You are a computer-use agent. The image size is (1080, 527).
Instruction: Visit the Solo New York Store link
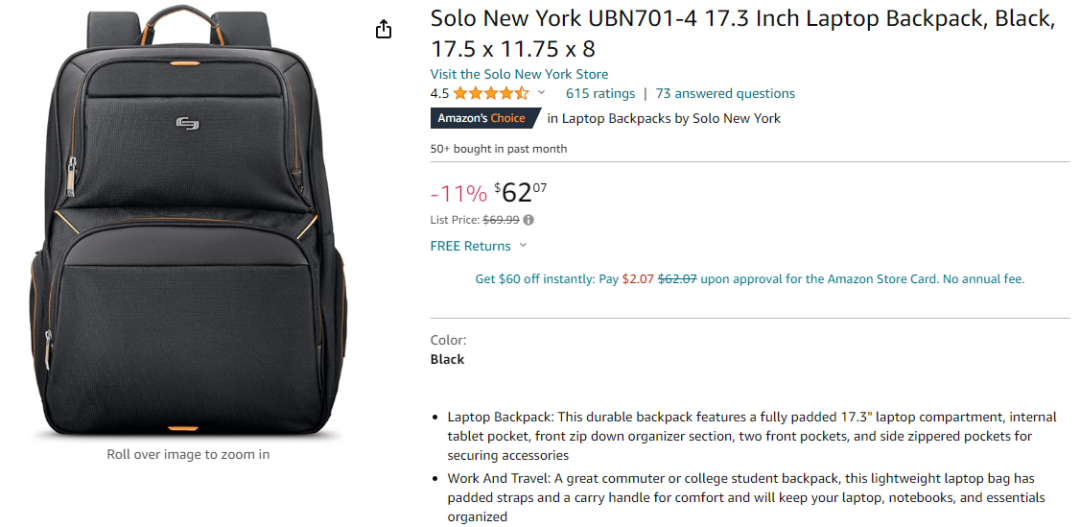519,74
